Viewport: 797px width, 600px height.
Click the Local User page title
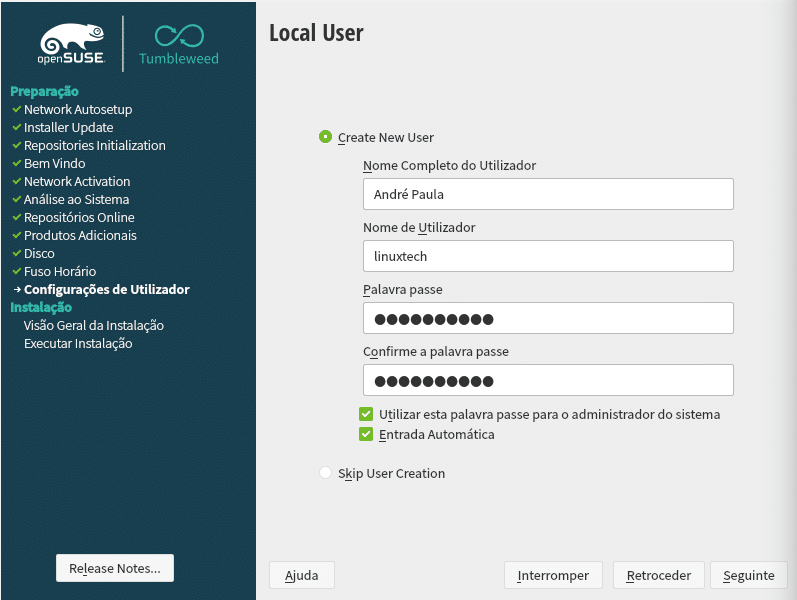coord(316,33)
